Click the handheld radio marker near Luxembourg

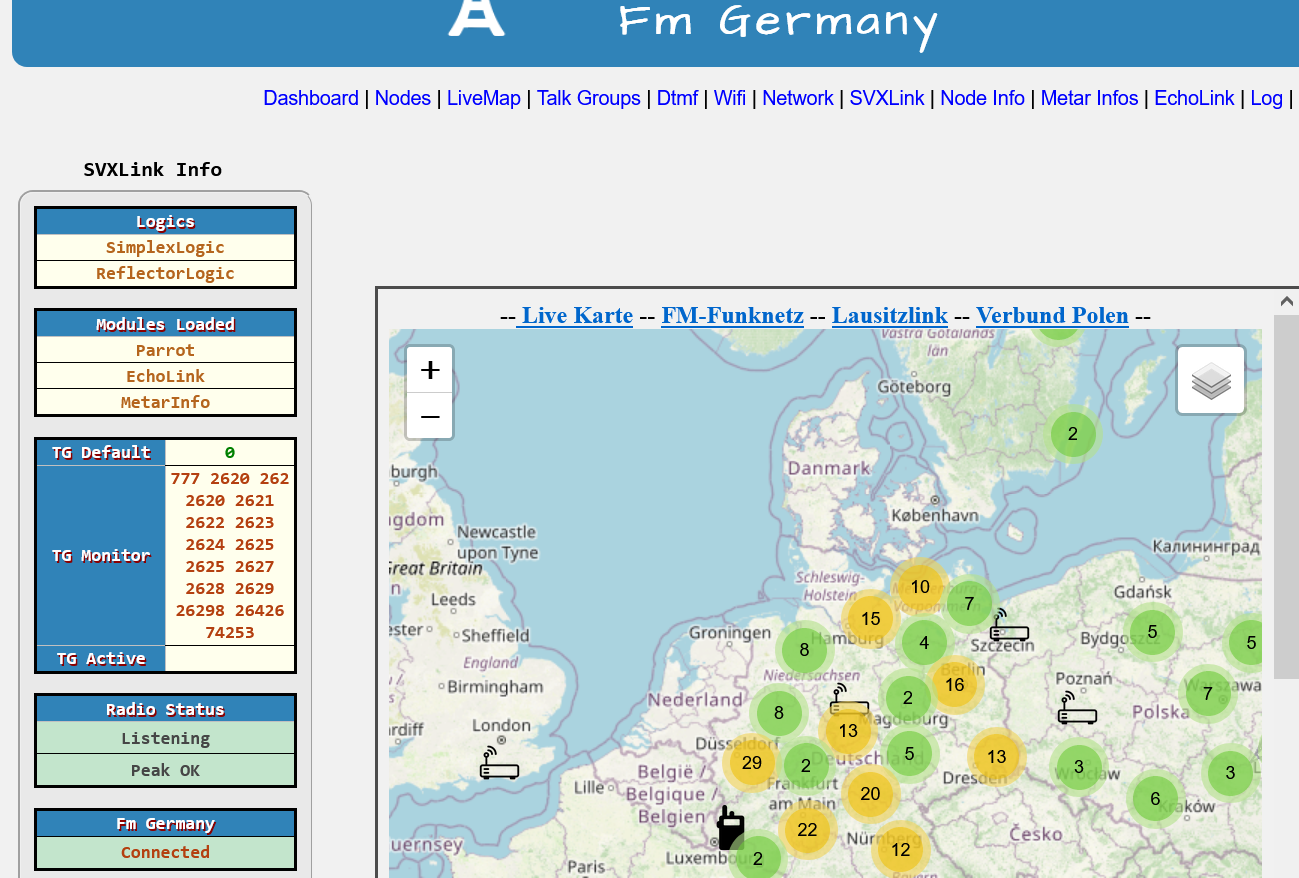731,827
